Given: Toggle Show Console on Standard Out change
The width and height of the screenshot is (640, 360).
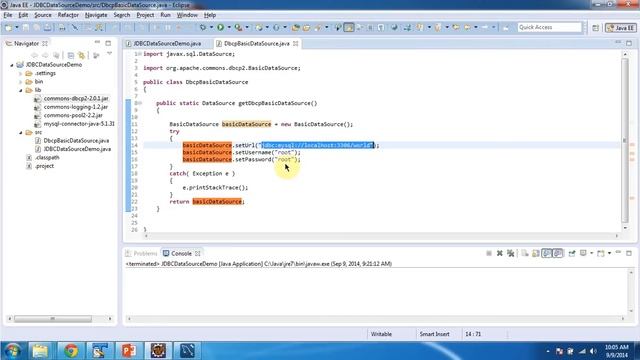Looking at the screenshot, I should pos(547,253).
